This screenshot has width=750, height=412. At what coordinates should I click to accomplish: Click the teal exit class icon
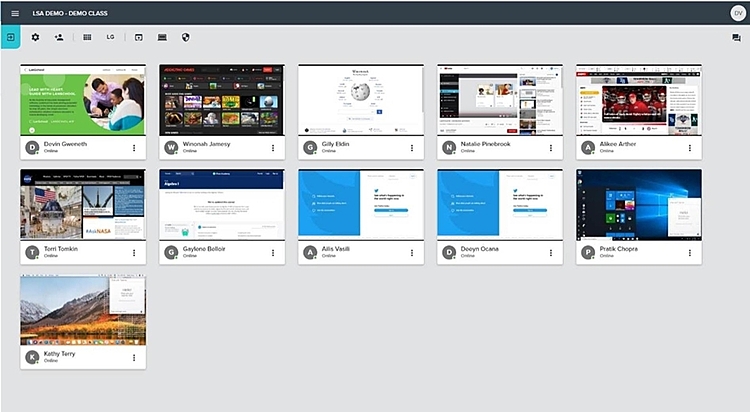point(11,37)
